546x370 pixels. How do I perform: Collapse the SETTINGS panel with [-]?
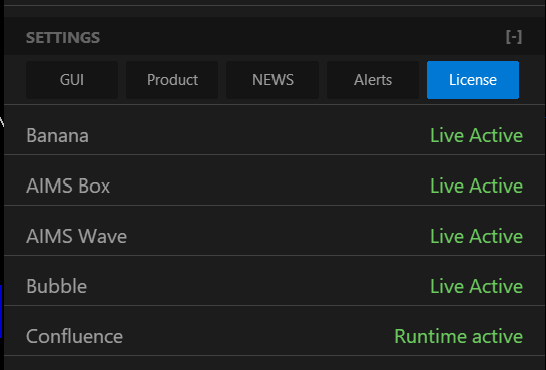coord(514,37)
